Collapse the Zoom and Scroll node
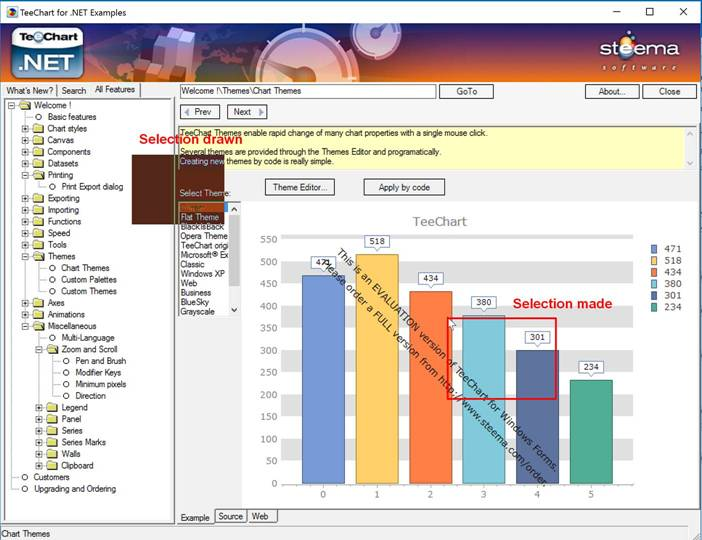 tap(39, 349)
